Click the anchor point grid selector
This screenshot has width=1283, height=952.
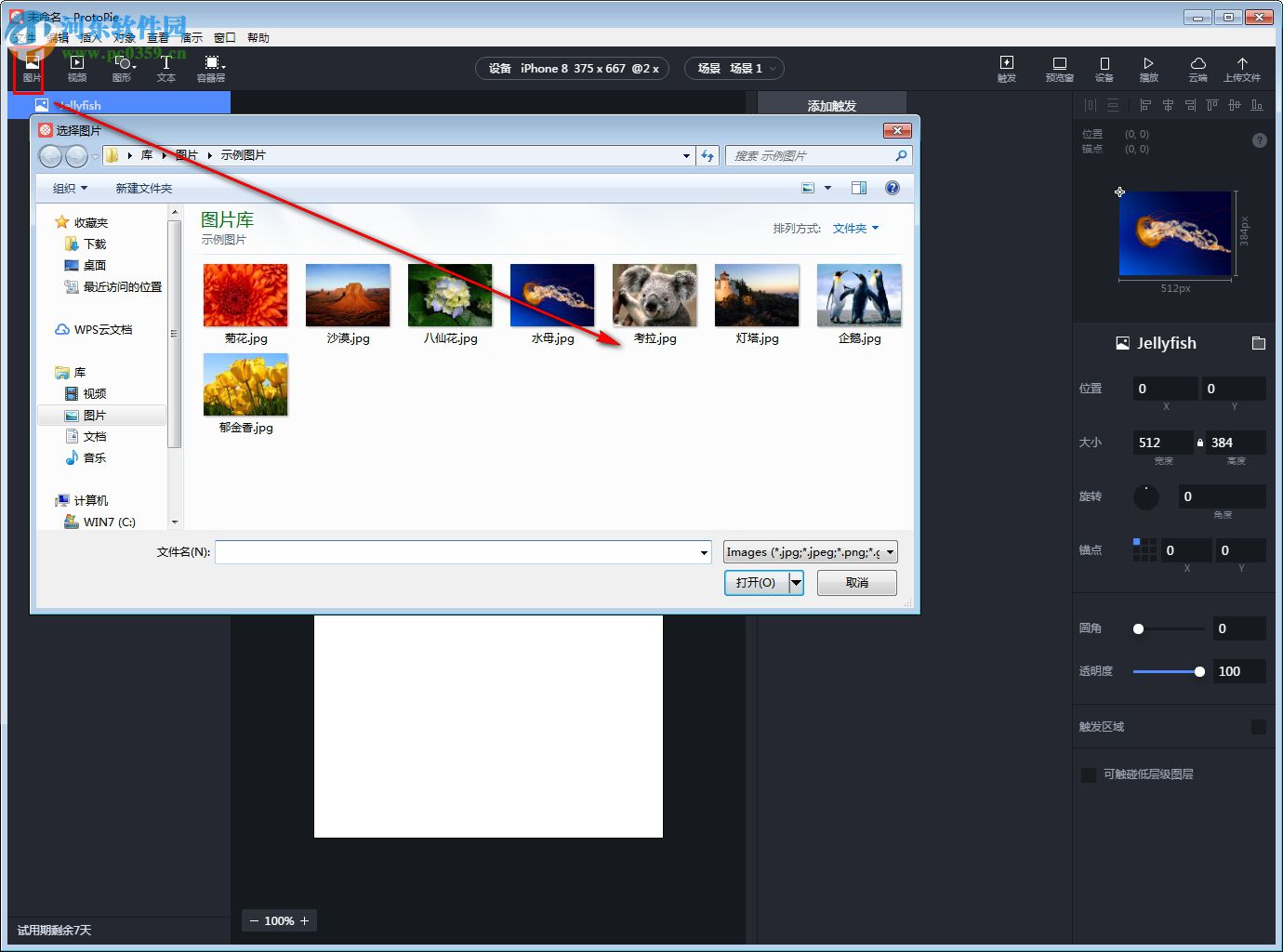1144,550
